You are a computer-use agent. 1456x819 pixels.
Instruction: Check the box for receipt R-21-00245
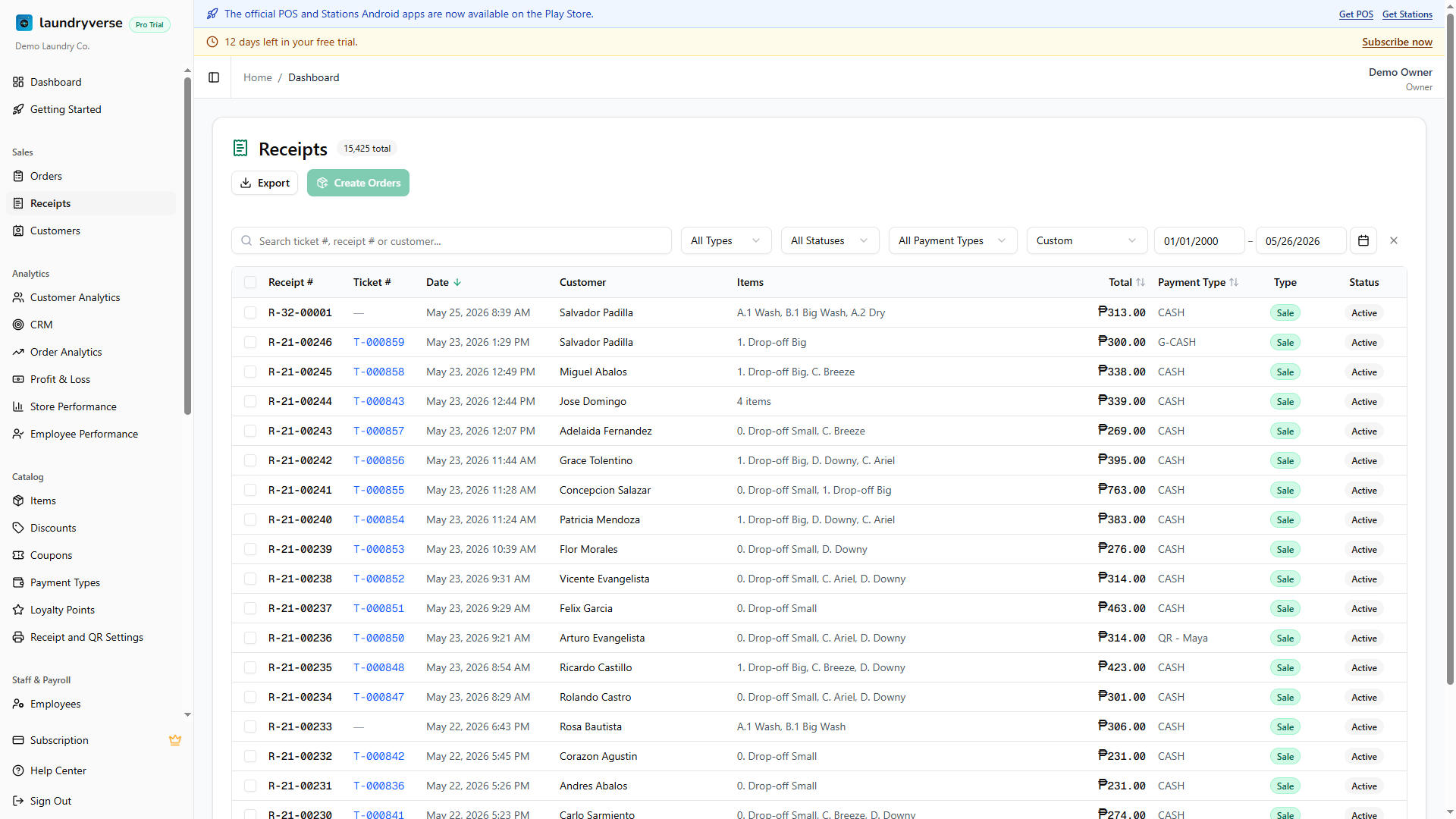(x=250, y=372)
